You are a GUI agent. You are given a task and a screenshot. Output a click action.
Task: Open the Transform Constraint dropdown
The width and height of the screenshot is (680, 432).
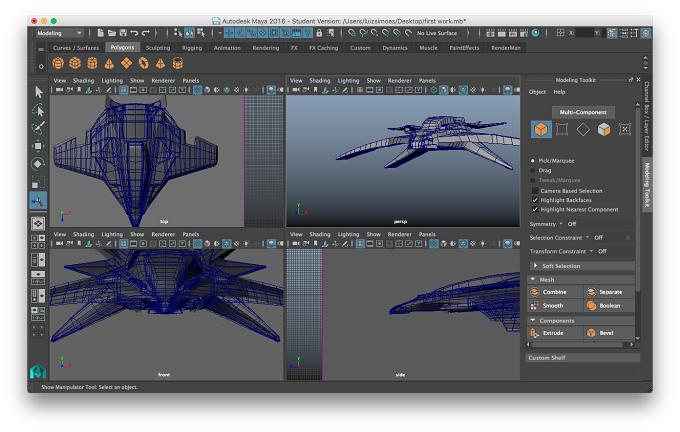[591, 251]
